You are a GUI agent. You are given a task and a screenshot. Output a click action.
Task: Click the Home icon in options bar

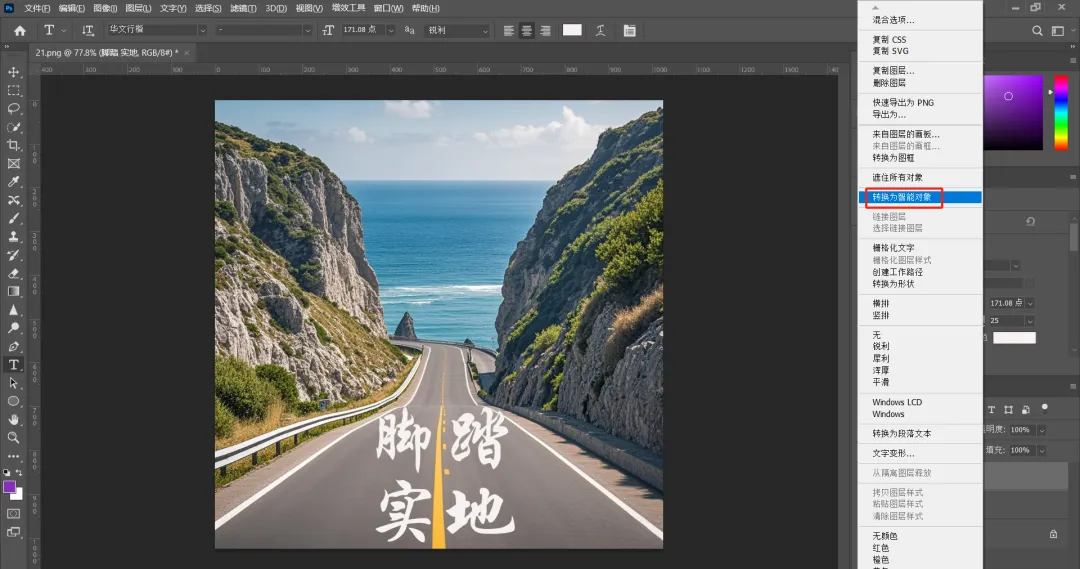click(20, 30)
